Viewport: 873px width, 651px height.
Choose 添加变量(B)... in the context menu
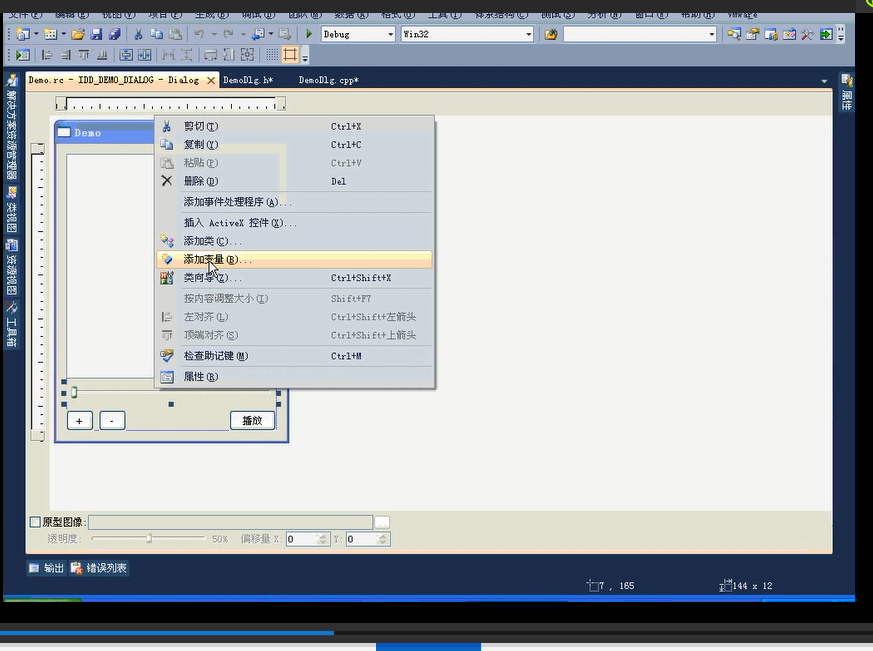294,260
